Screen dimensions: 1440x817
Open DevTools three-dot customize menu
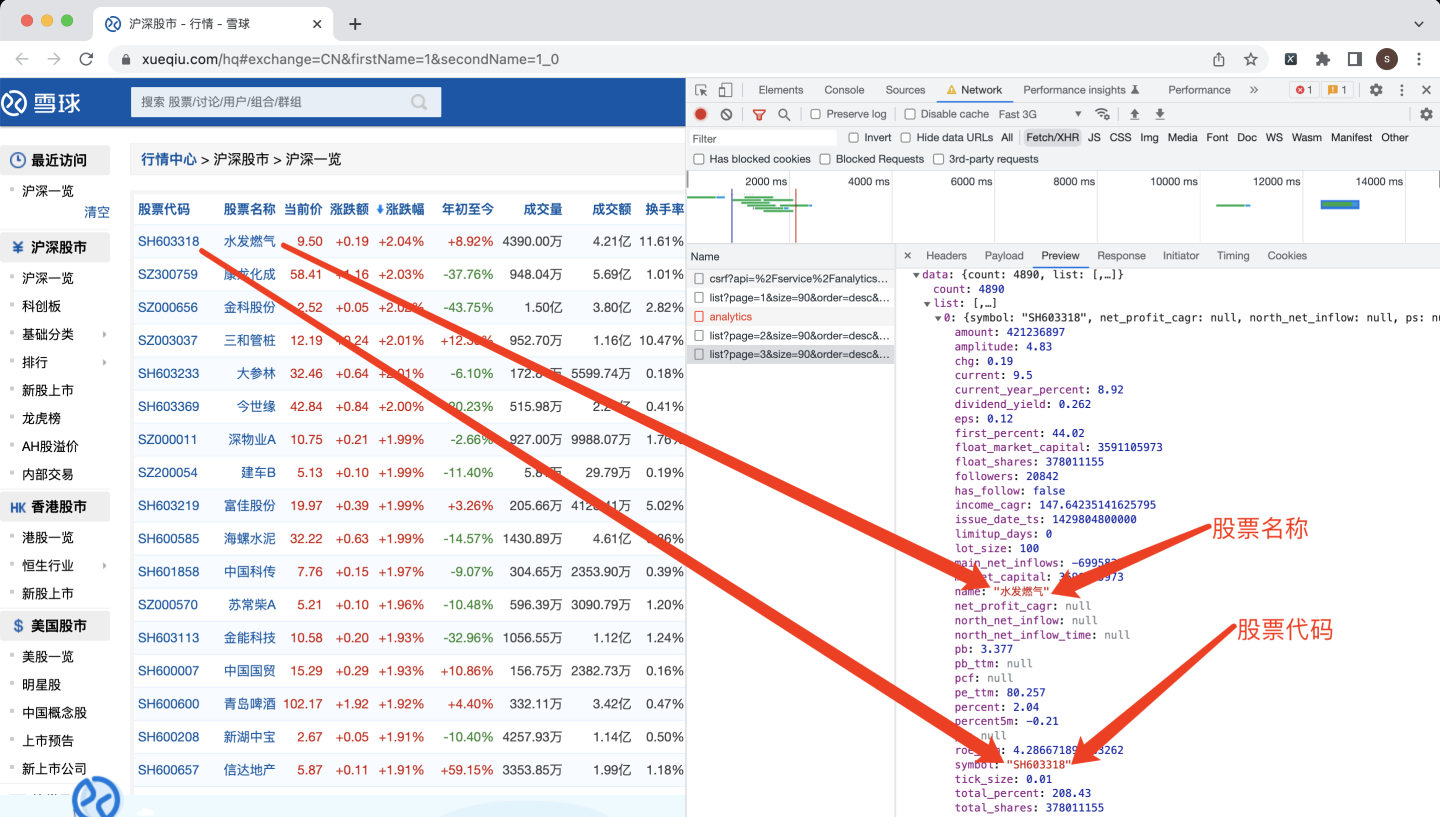click(x=1402, y=90)
